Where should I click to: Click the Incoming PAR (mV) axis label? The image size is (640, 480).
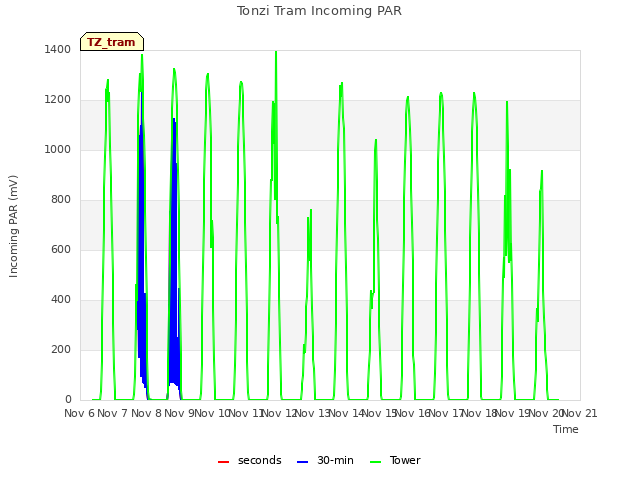13,226
